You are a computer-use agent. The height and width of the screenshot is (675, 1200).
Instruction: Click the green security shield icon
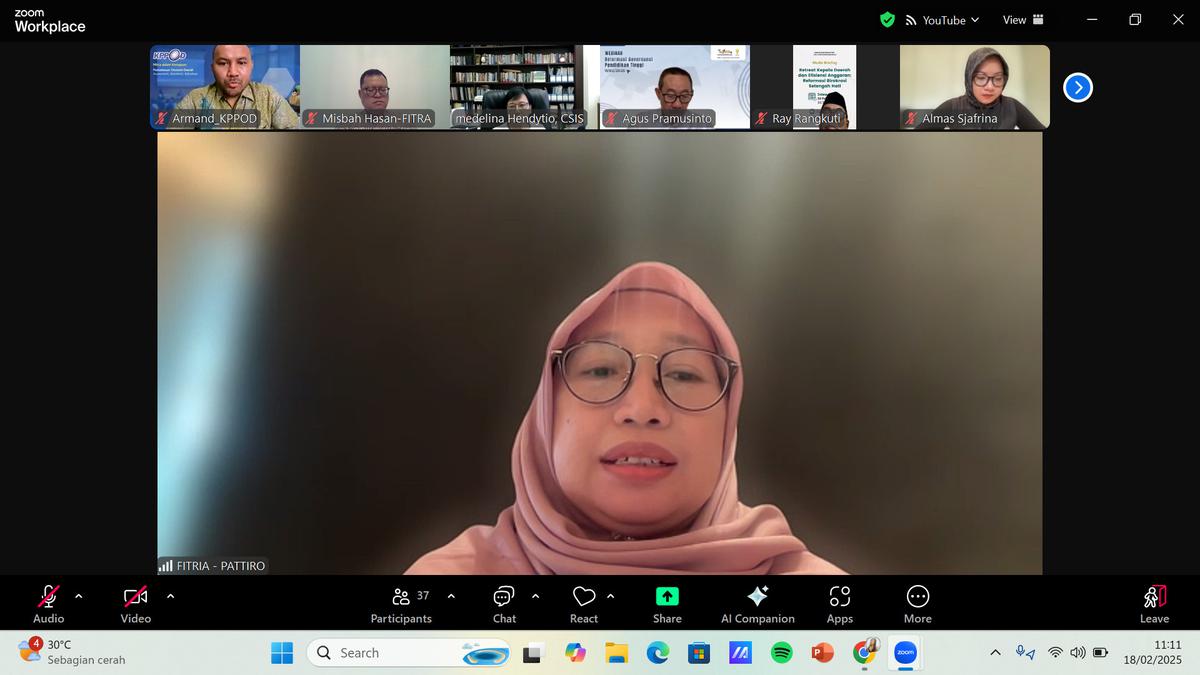[887, 19]
